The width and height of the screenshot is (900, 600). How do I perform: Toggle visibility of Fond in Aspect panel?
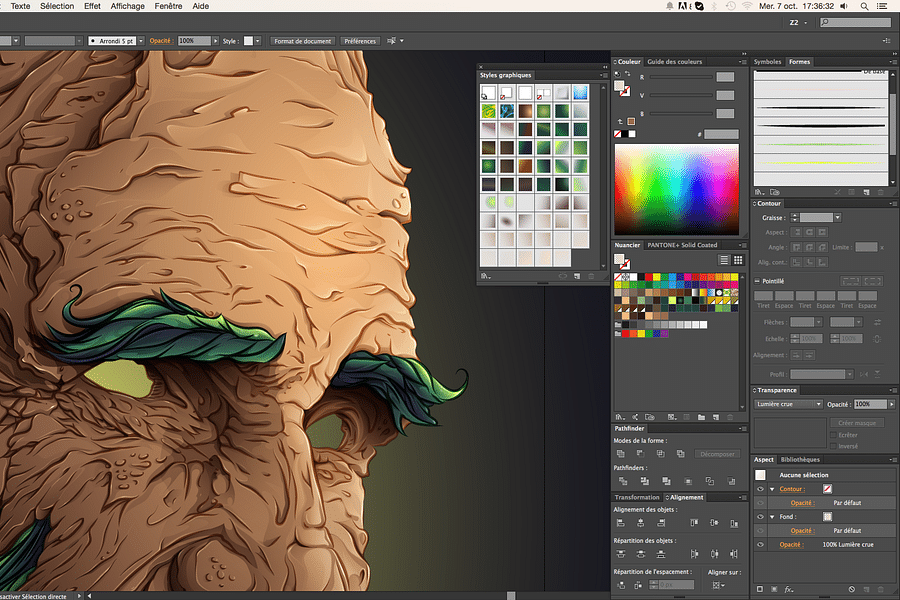point(760,517)
